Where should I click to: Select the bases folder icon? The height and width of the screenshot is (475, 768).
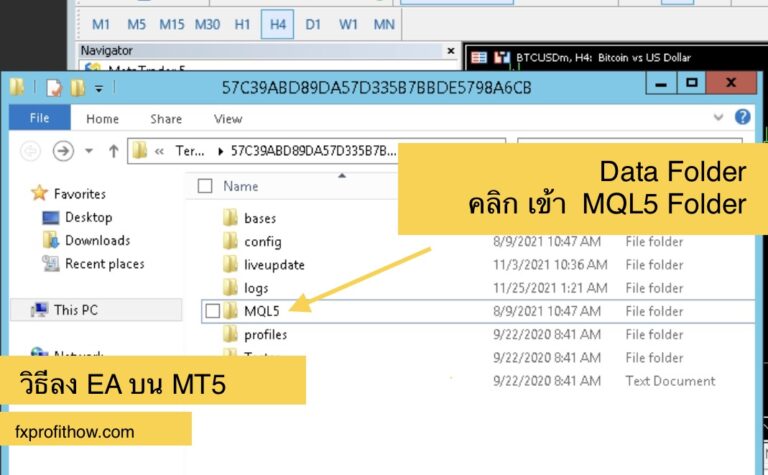click(230, 218)
